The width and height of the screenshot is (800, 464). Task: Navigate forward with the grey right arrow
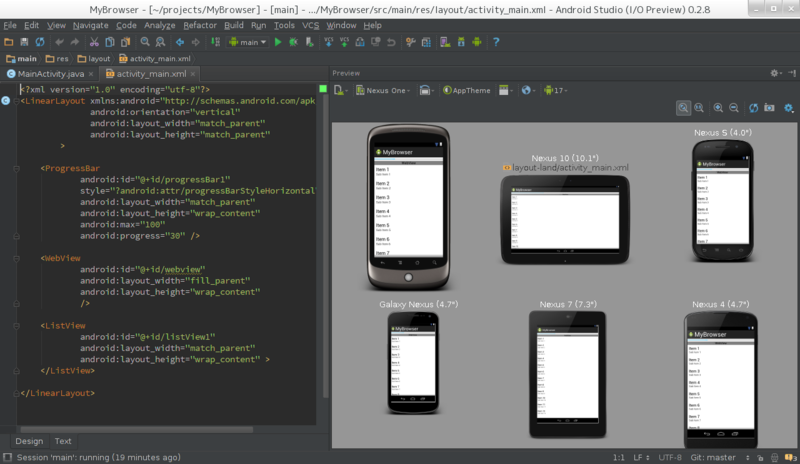195,42
